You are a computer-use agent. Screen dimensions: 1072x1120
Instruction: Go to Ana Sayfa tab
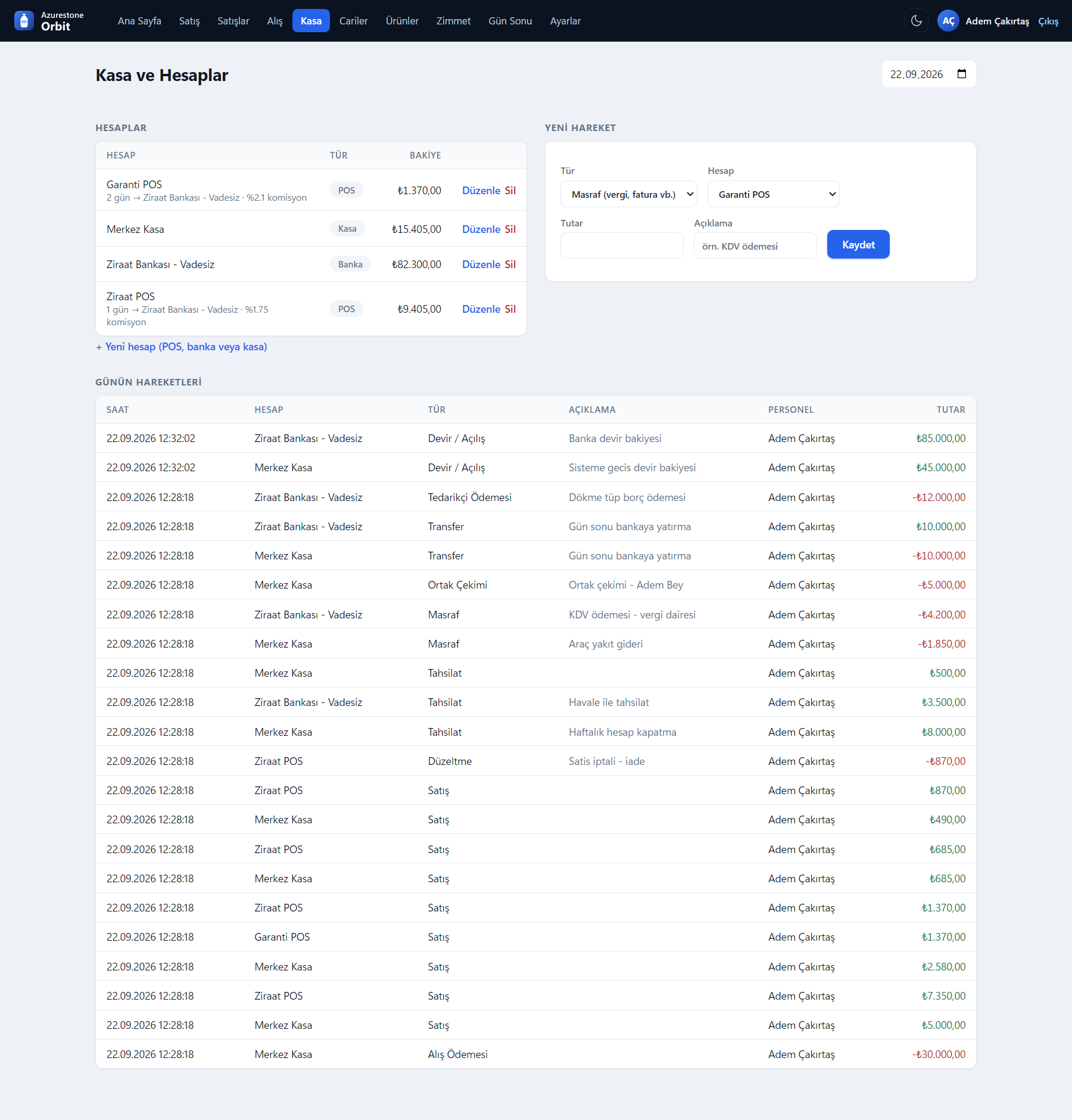coord(139,21)
